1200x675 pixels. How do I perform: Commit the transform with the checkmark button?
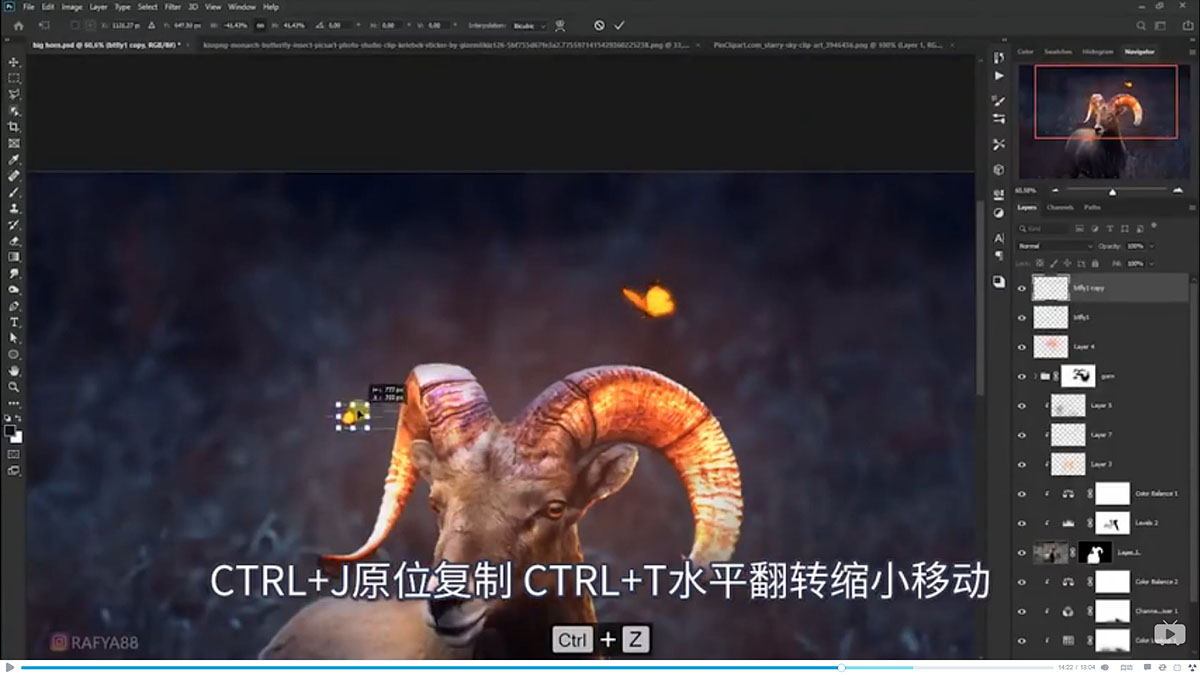(x=618, y=25)
